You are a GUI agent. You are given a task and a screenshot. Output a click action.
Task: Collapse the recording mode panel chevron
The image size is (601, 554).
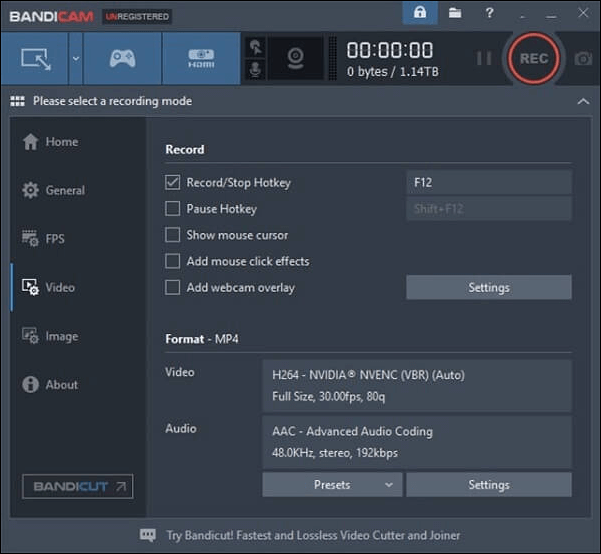click(x=583, y=101)
